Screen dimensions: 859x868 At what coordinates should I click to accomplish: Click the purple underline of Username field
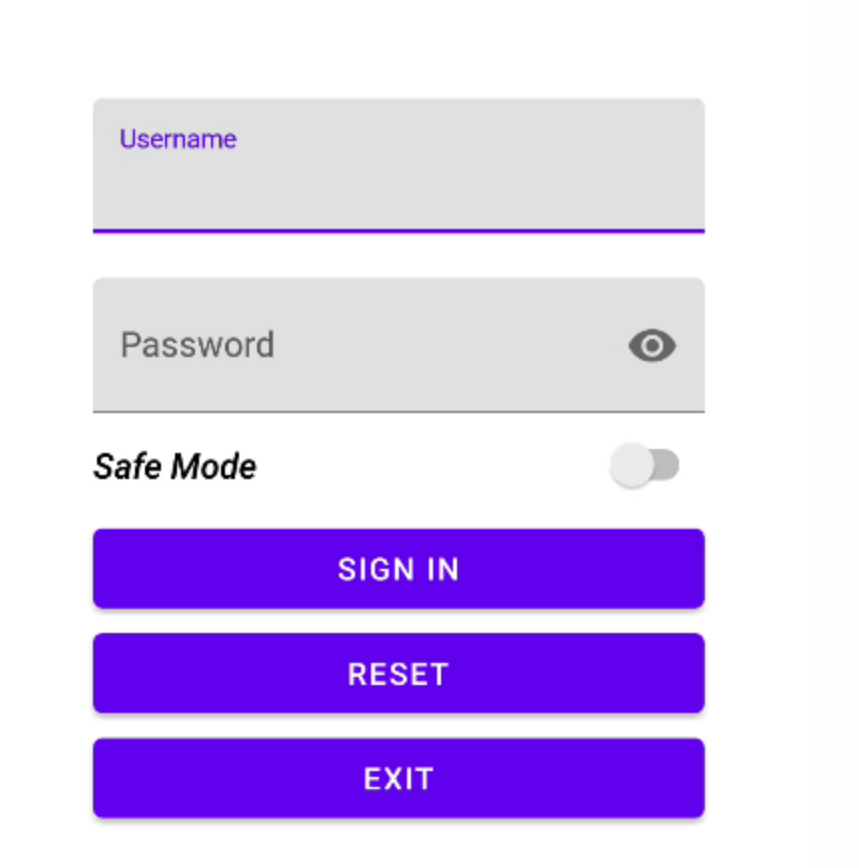pyautogui.click(x=399, y=231)
